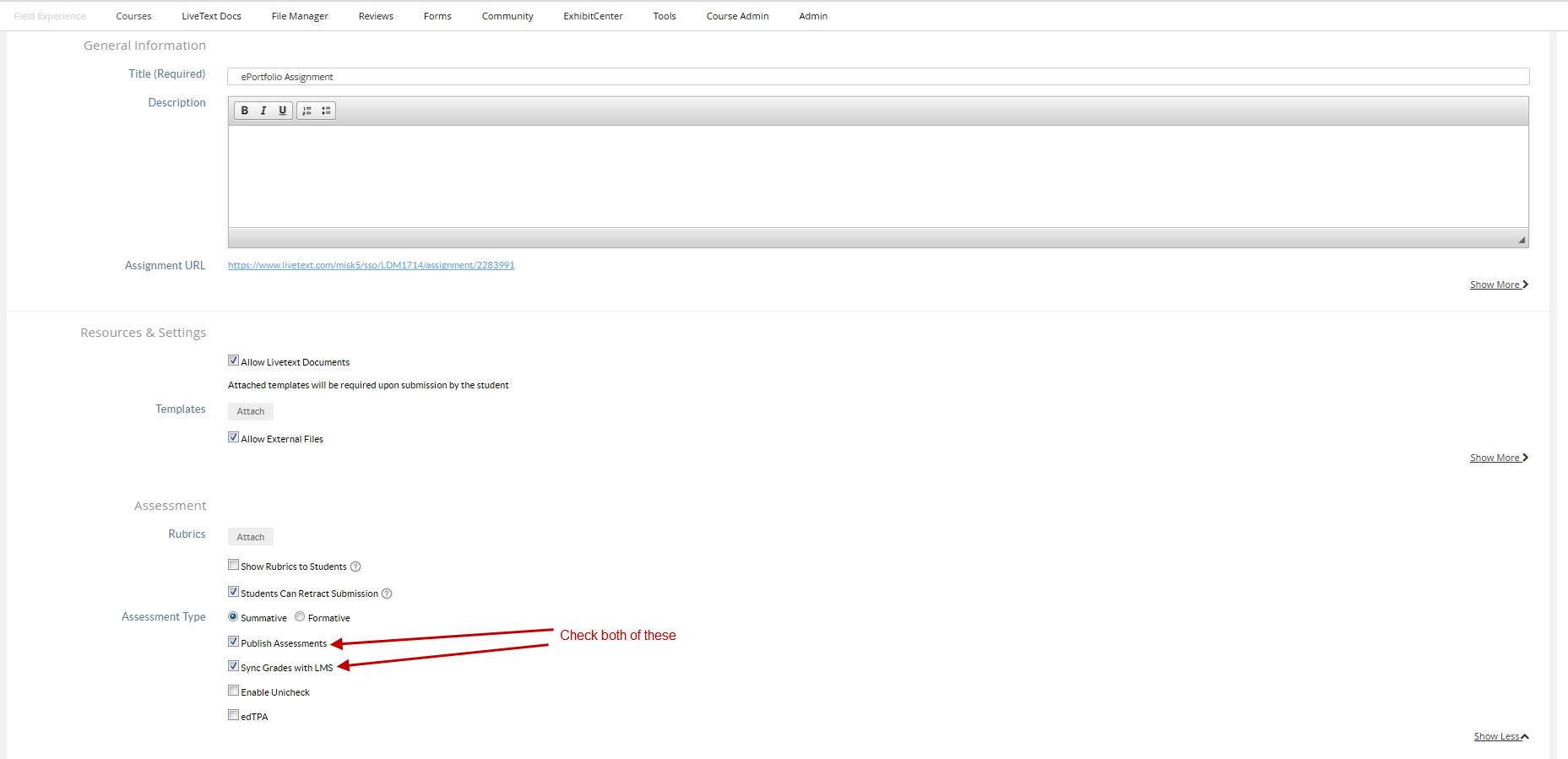Click the Title input field
This screenshot has height=759, width=1568.
[x=878, y=77]
